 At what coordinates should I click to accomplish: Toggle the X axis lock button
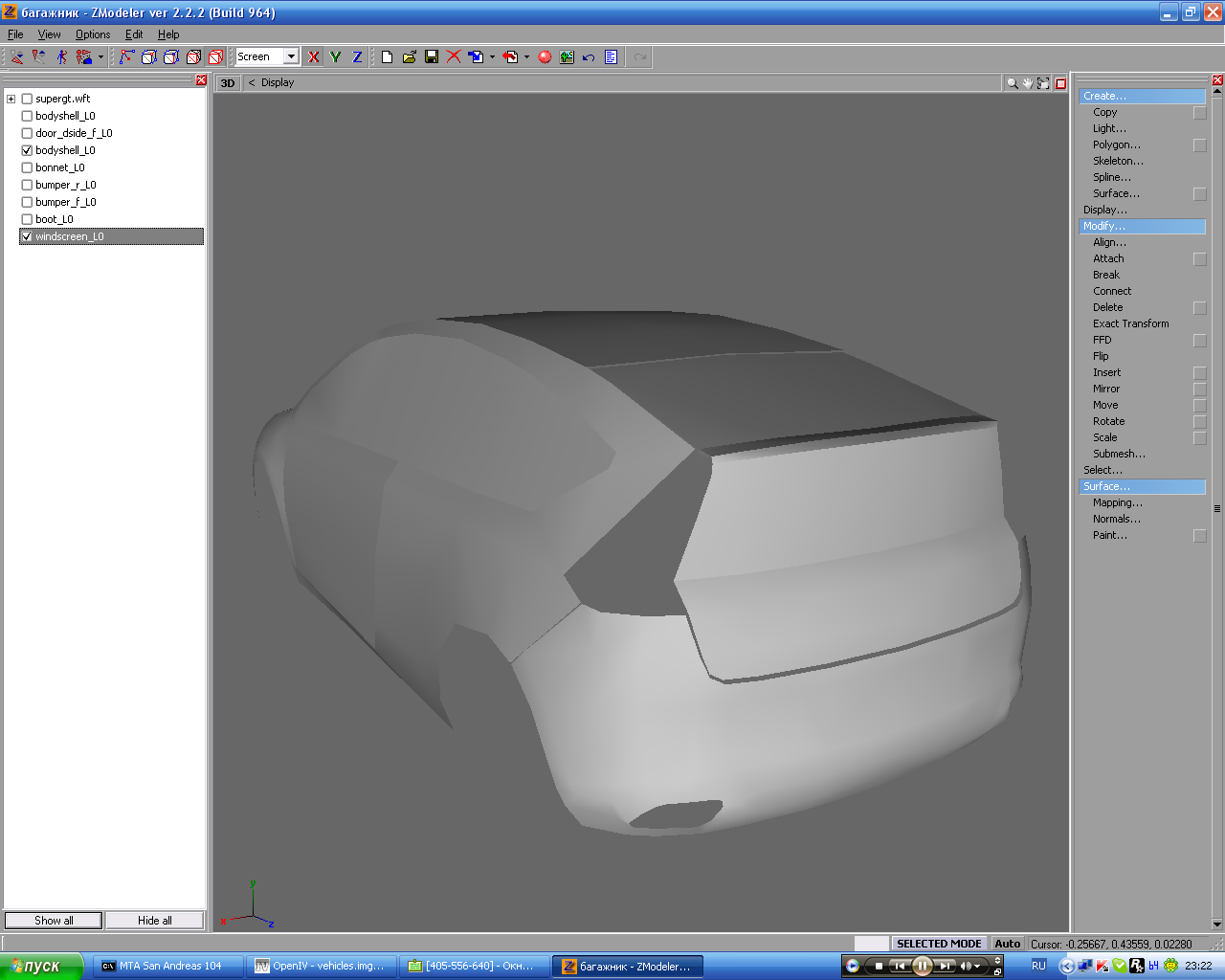pyautogui.click(x=314, y=57)
